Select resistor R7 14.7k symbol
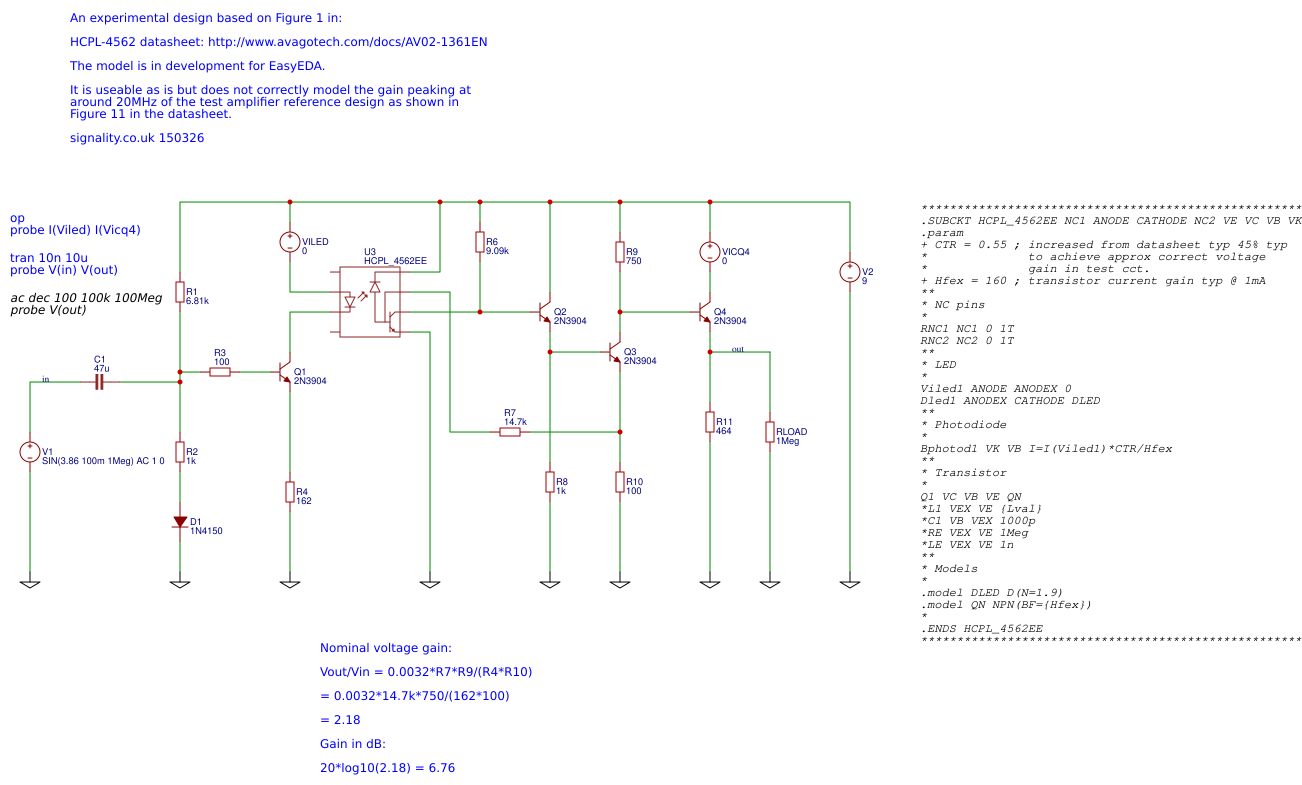The image size is (1302, 785). tap(510, 430)
